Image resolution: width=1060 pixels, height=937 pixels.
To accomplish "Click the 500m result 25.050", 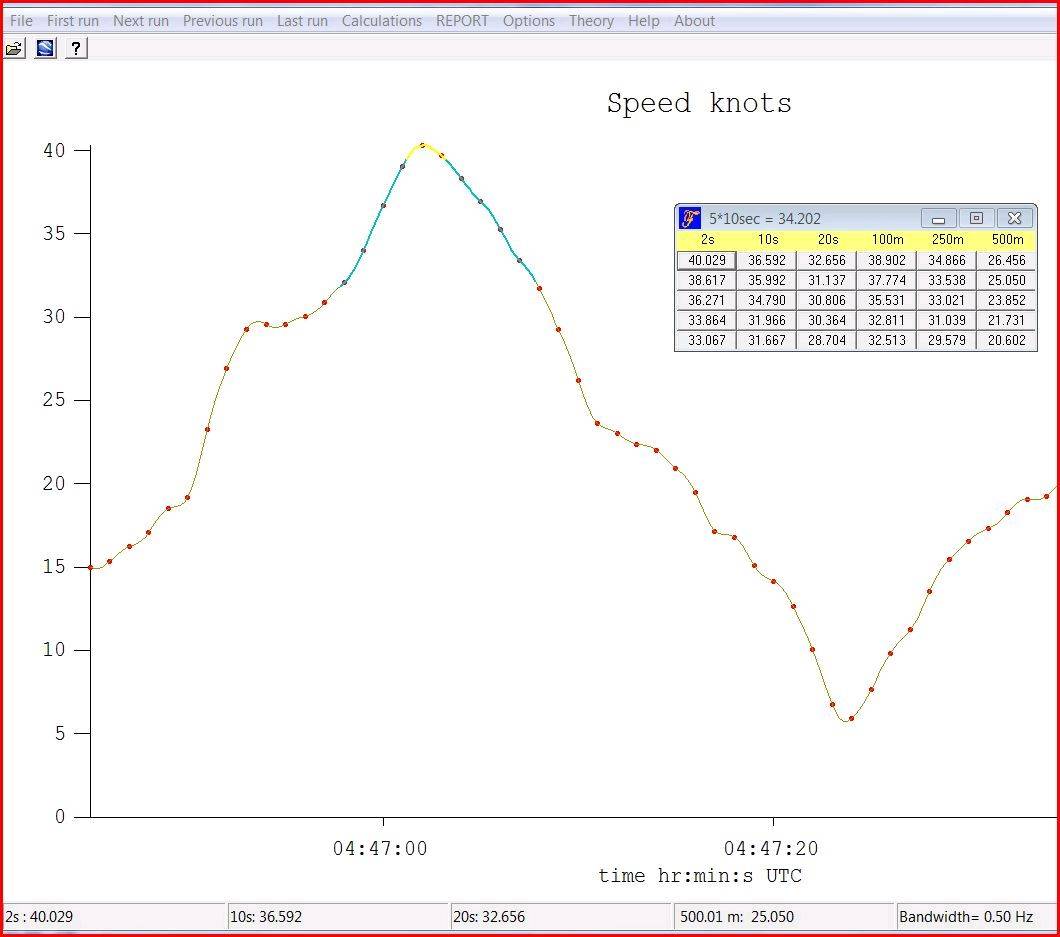I will 1006,280.
